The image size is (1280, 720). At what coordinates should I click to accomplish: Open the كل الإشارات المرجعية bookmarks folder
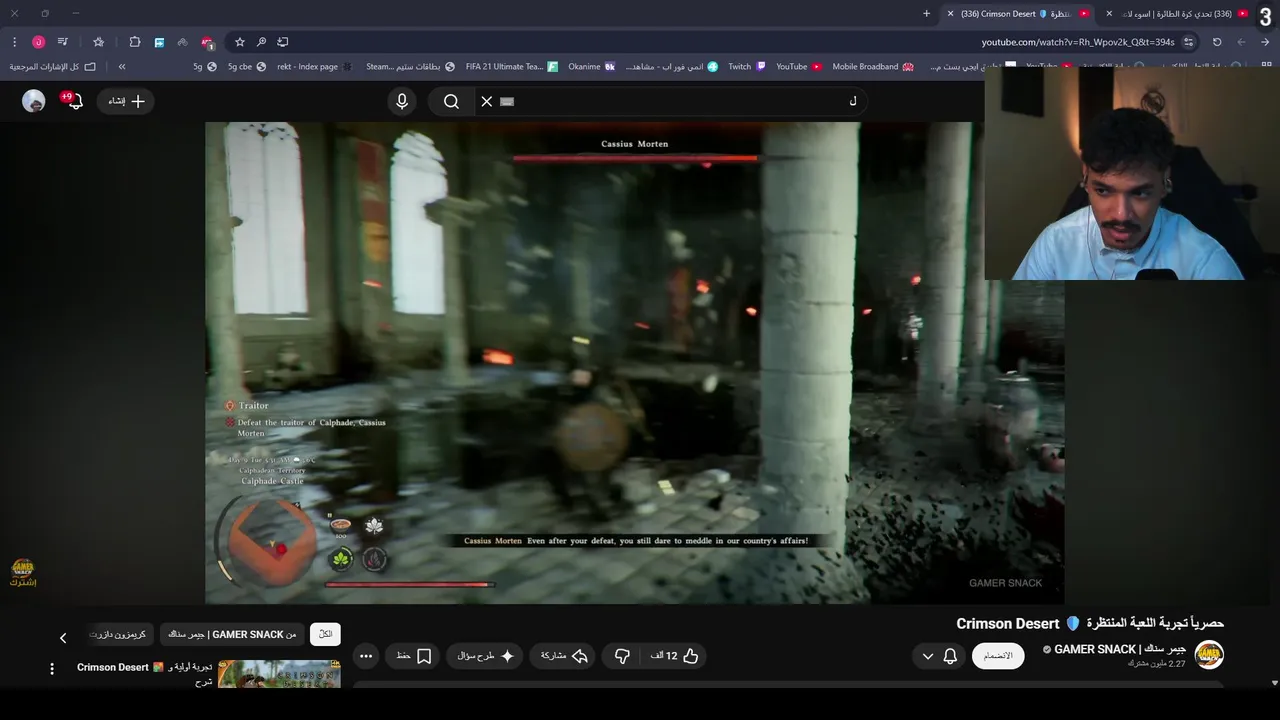pos(53,67)
